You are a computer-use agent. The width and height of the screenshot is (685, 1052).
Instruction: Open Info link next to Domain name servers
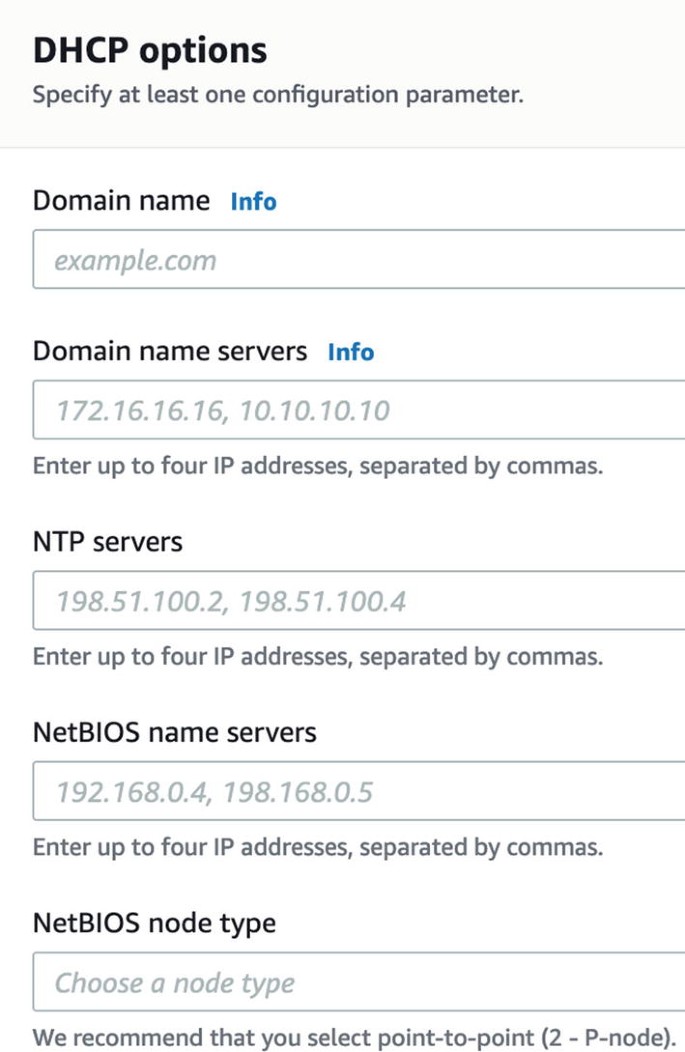coord(351,352)
